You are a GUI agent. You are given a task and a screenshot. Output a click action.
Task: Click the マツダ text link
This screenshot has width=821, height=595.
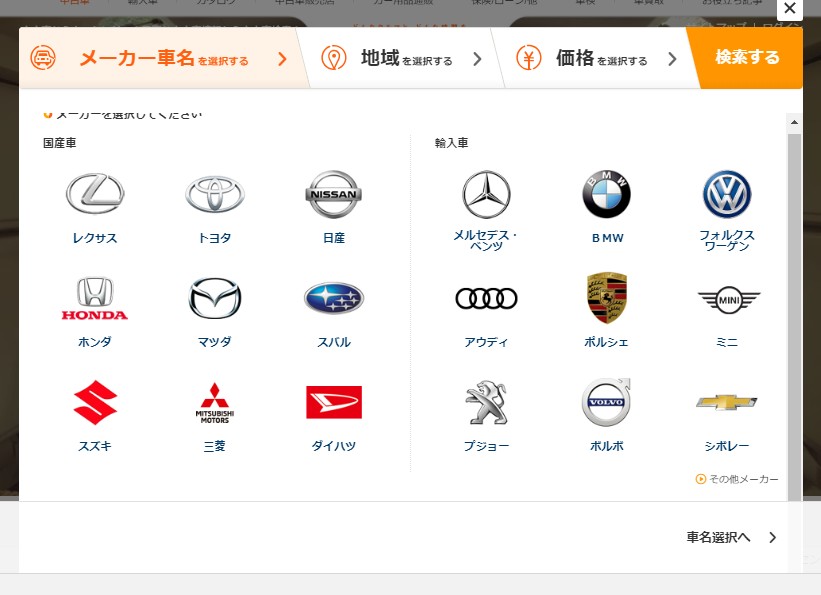click(x=215, y=342)
